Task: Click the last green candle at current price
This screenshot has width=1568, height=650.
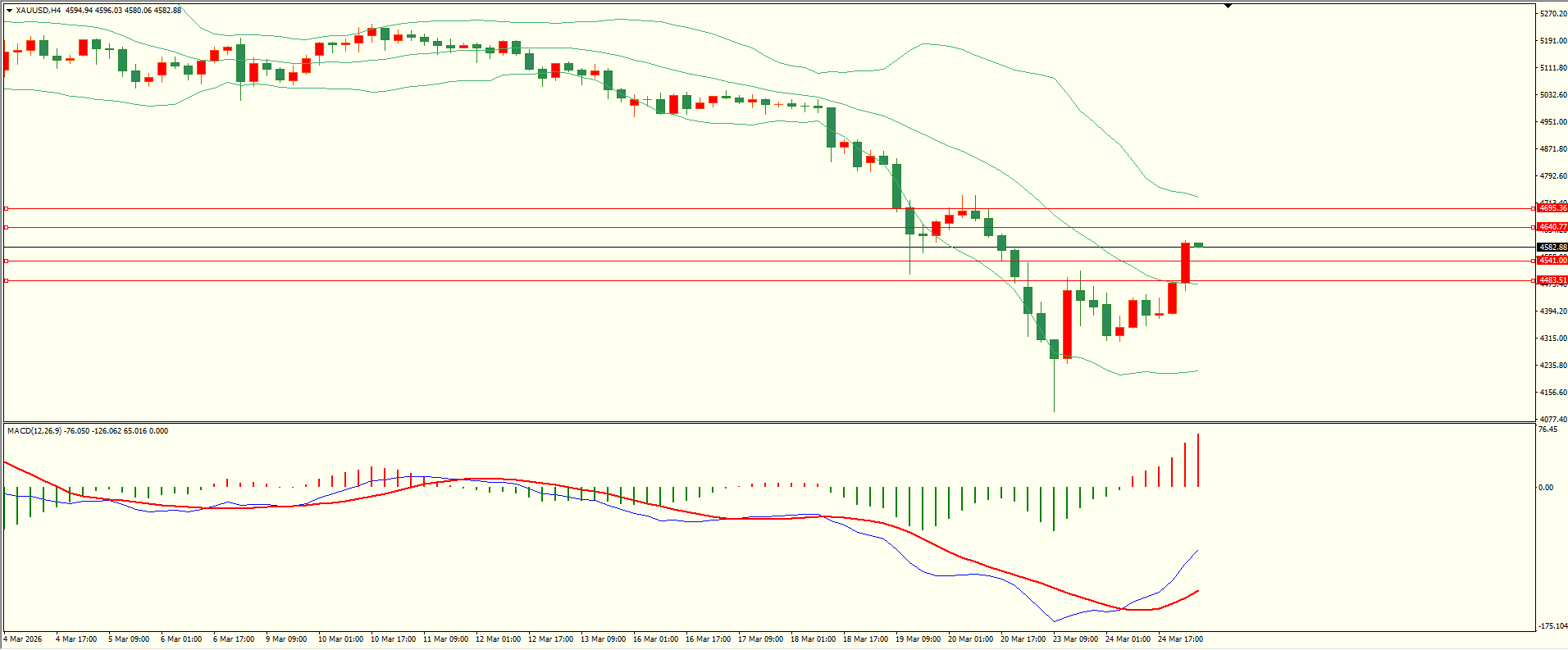Action: (1199, 244)
